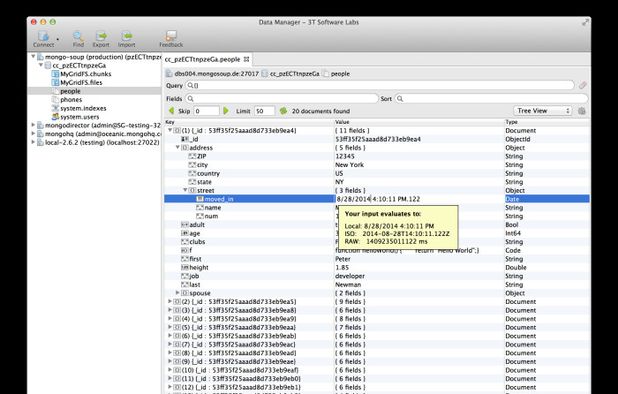
Task: Select the city field row
Action: pos(377,165)
